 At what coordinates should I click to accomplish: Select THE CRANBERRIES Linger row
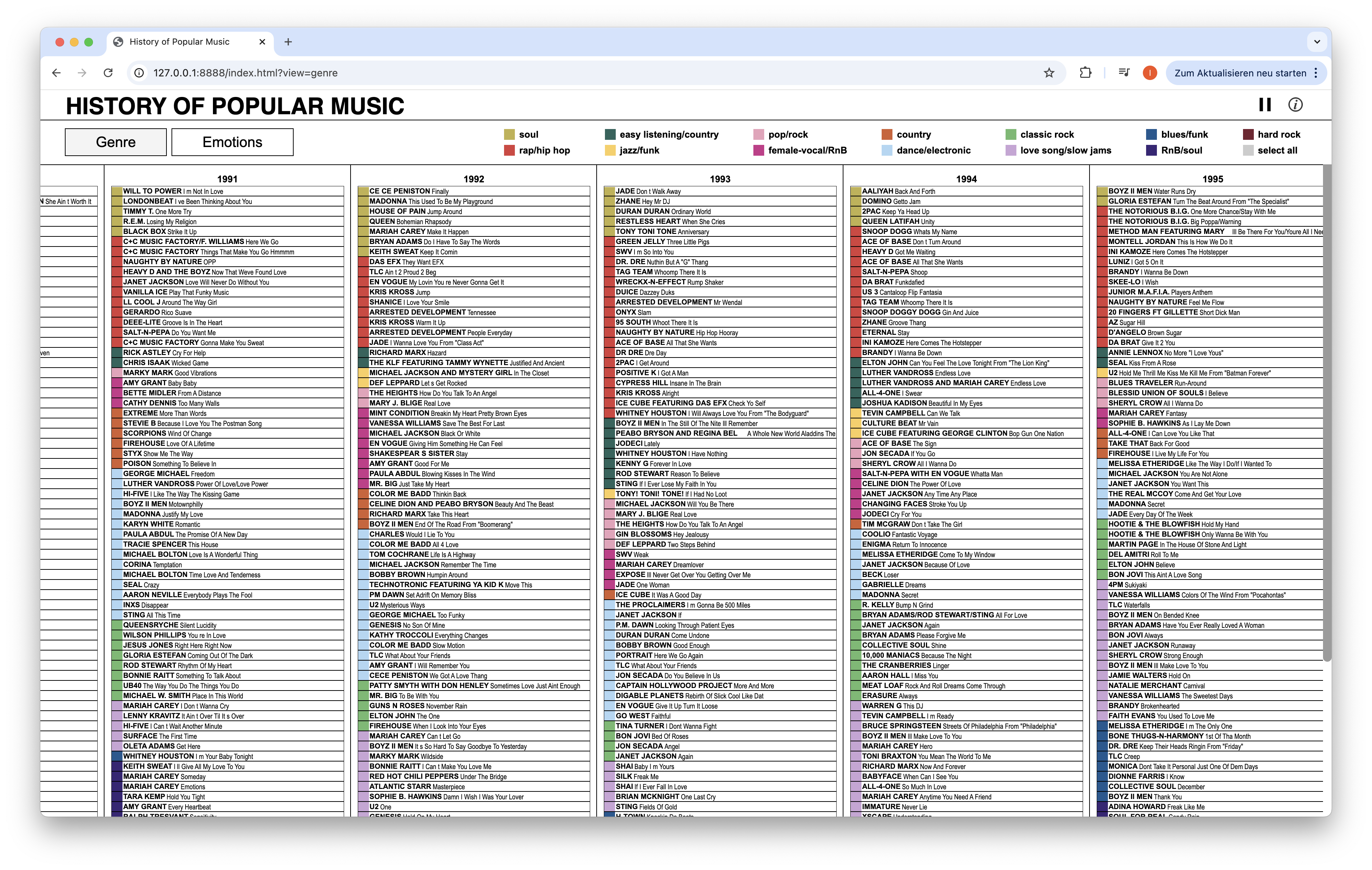coord(966,666)
